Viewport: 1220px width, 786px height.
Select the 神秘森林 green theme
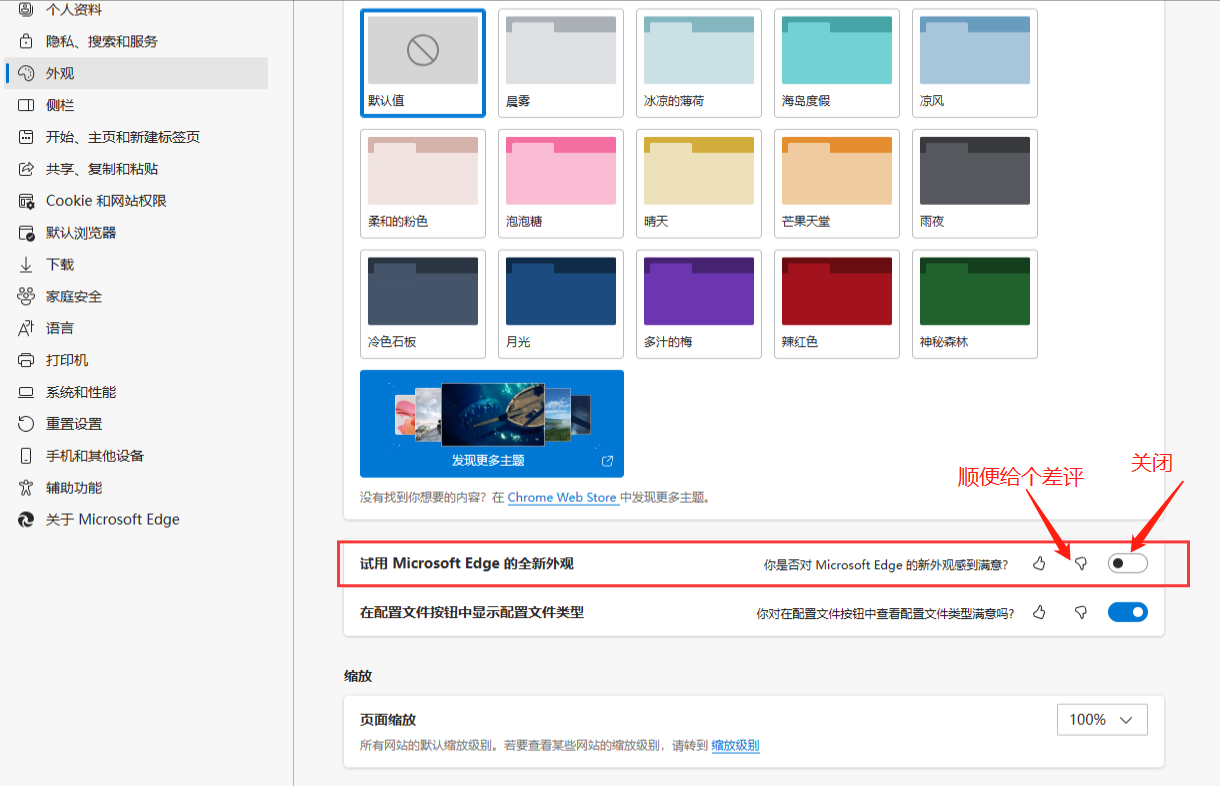(975, 304)
